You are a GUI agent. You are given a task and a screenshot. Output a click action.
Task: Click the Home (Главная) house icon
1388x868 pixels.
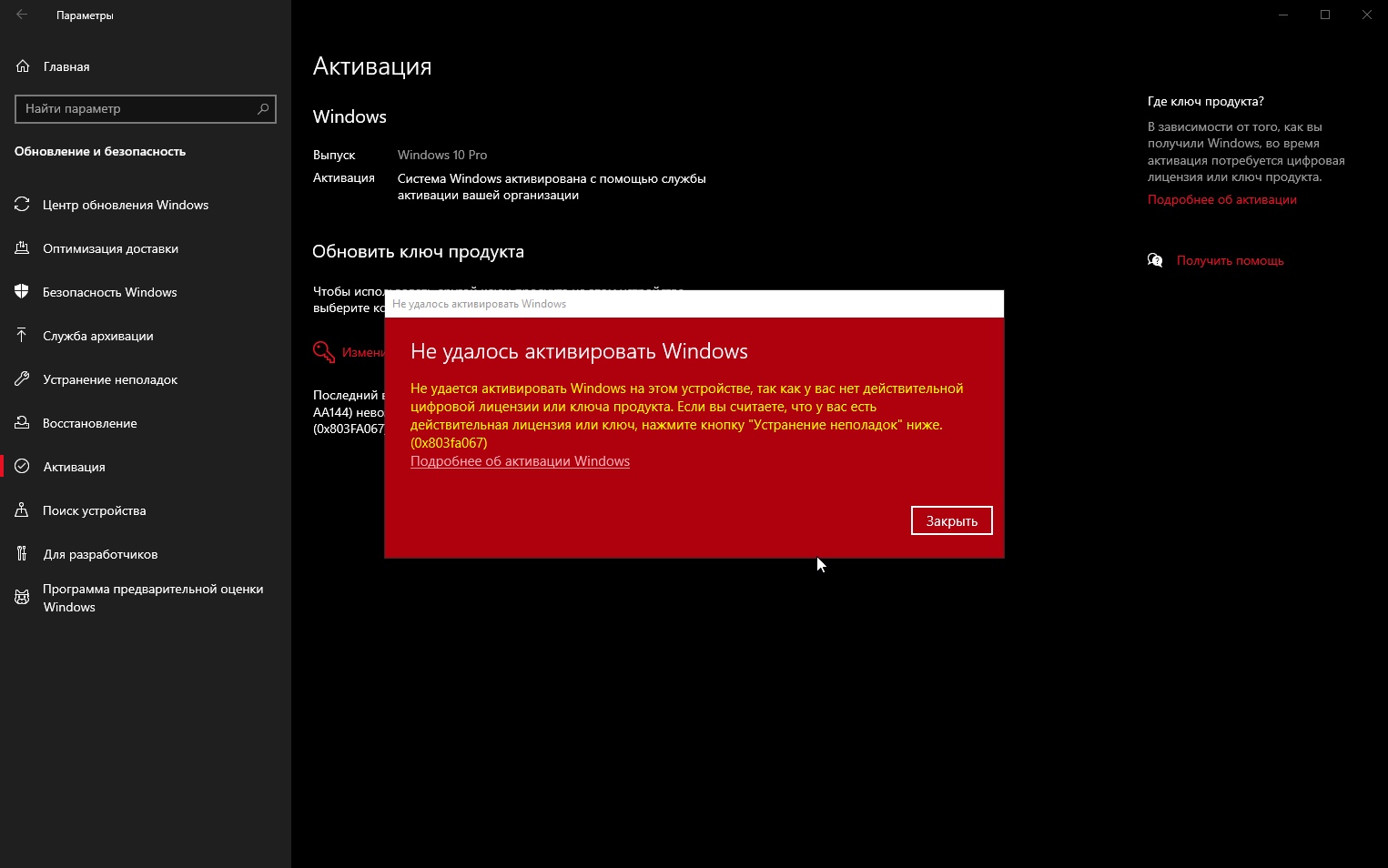(x=23, y=66)
